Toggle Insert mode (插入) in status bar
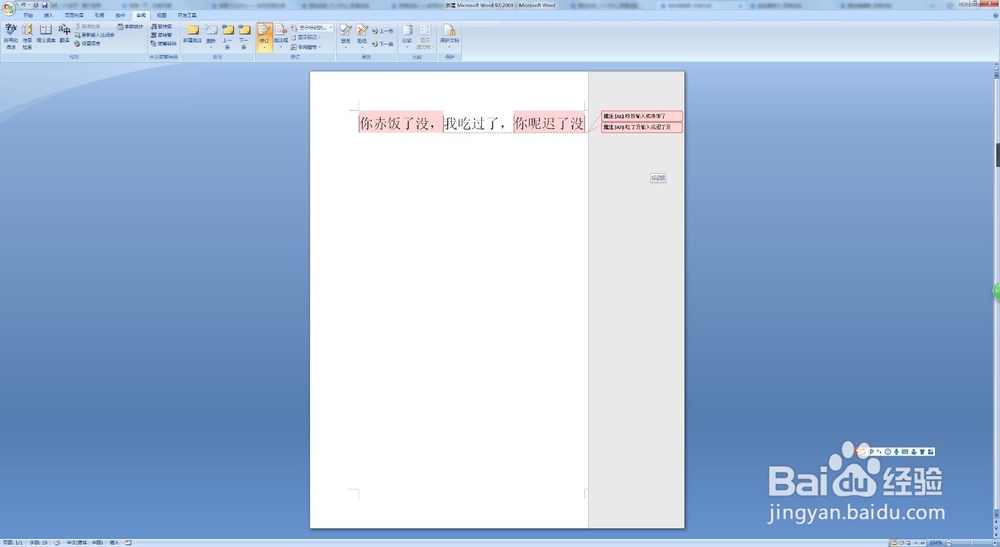 (x=114, y=543)
